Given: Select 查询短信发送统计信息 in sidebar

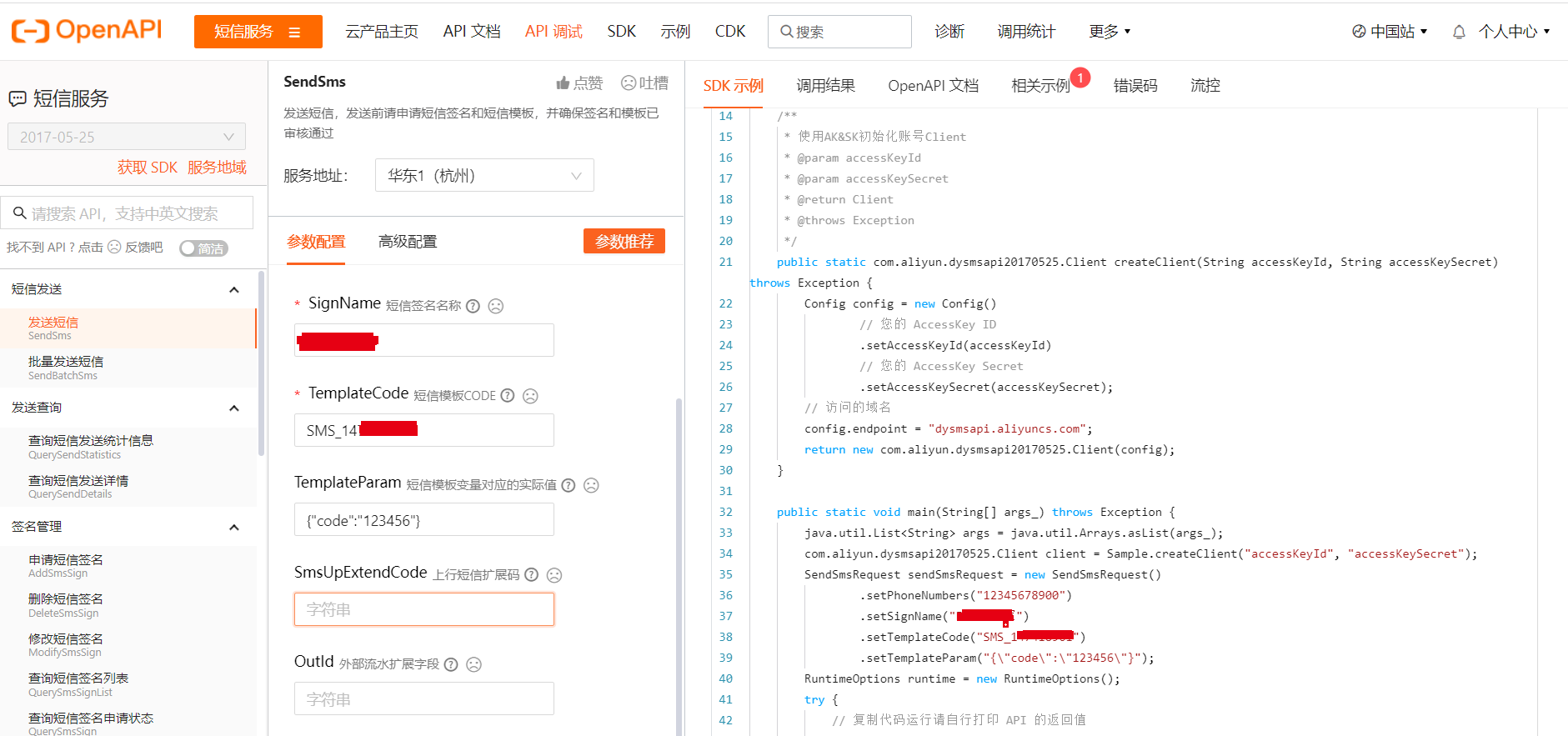Looking at the screenshot, I should point(128,447).
